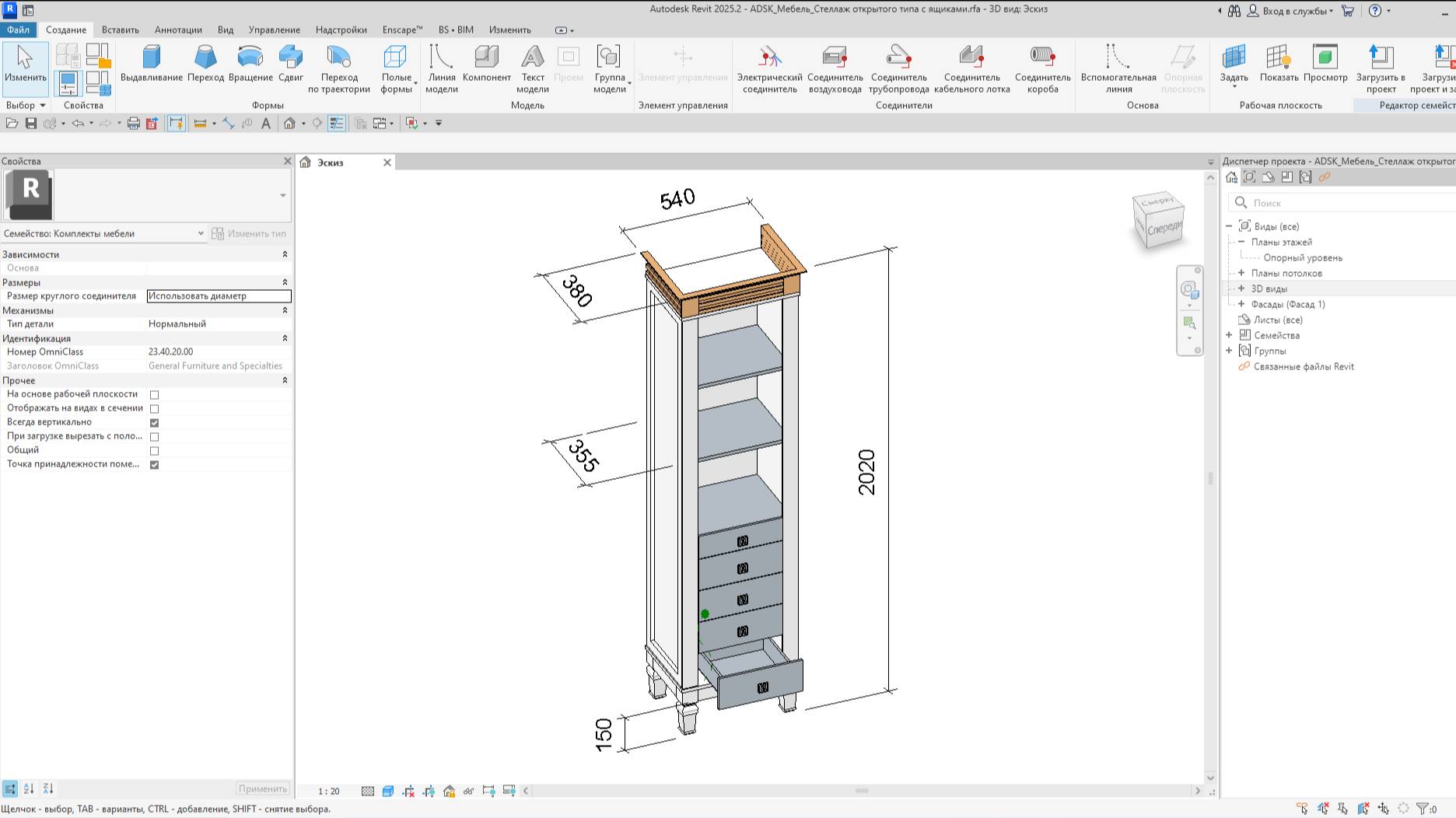
Task: Activate the Переход по траектории tool
Action: click(x=339, y=68)
